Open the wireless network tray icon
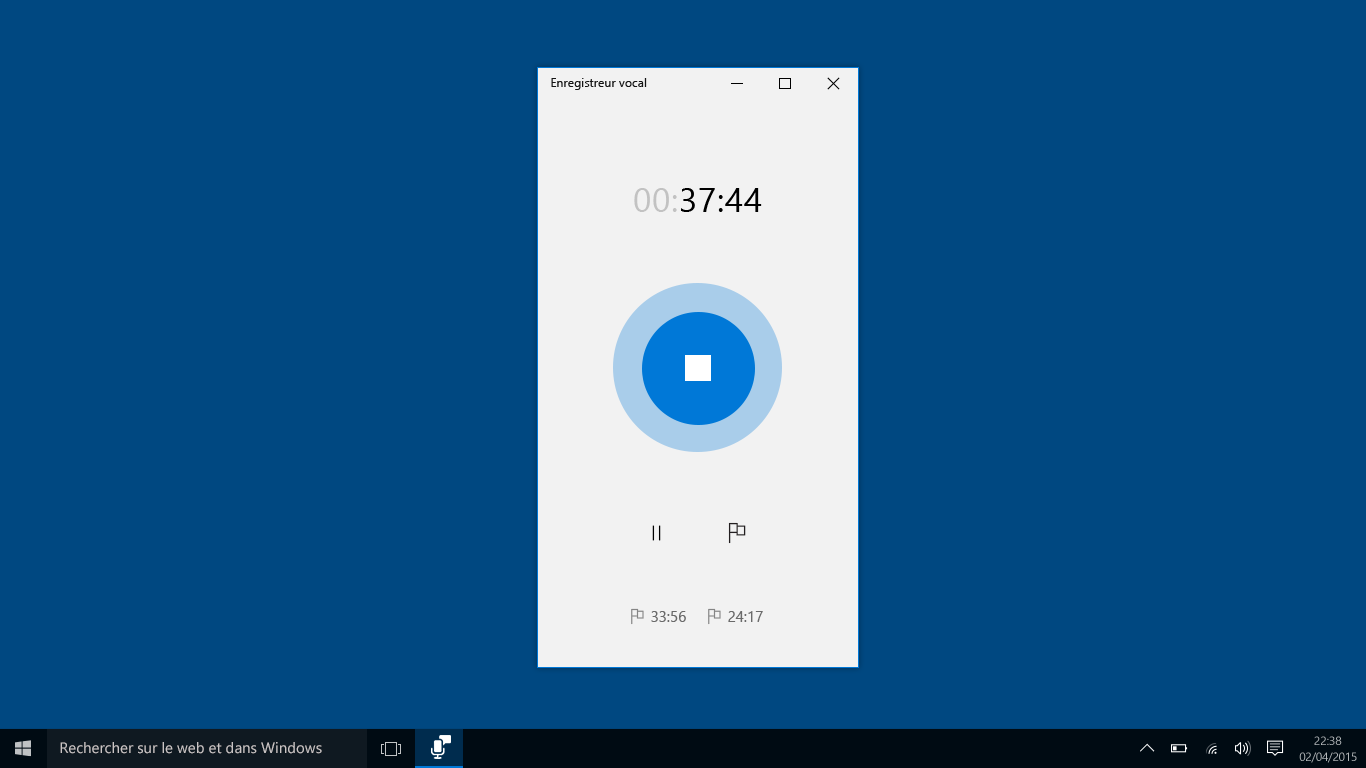This screenshot has width=1366, height=768. [x=1210, y=747]
